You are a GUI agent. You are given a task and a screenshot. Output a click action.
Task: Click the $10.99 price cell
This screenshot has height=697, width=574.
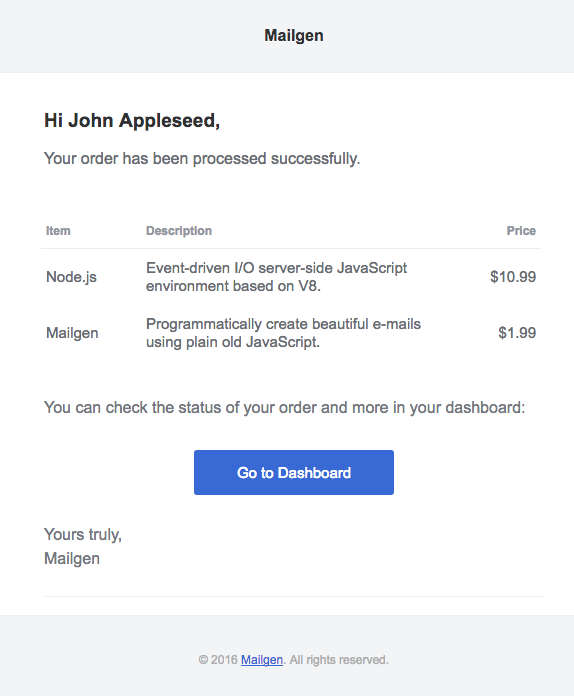513,276
